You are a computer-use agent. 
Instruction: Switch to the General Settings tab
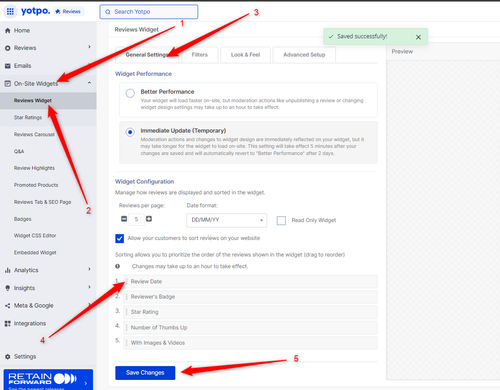pos(147,55)
